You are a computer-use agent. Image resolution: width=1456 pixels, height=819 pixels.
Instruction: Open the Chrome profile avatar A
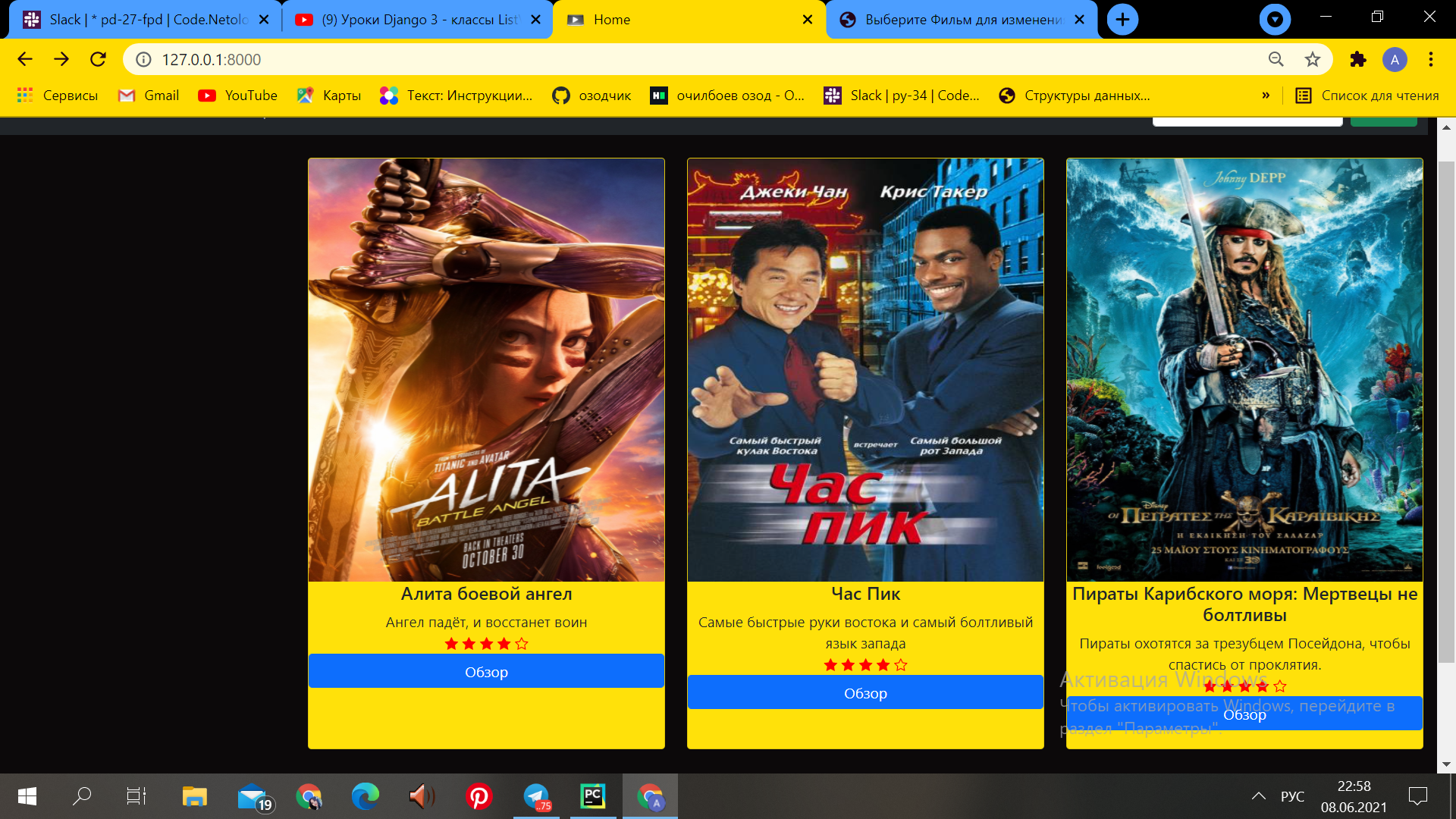click(1395, 59)
